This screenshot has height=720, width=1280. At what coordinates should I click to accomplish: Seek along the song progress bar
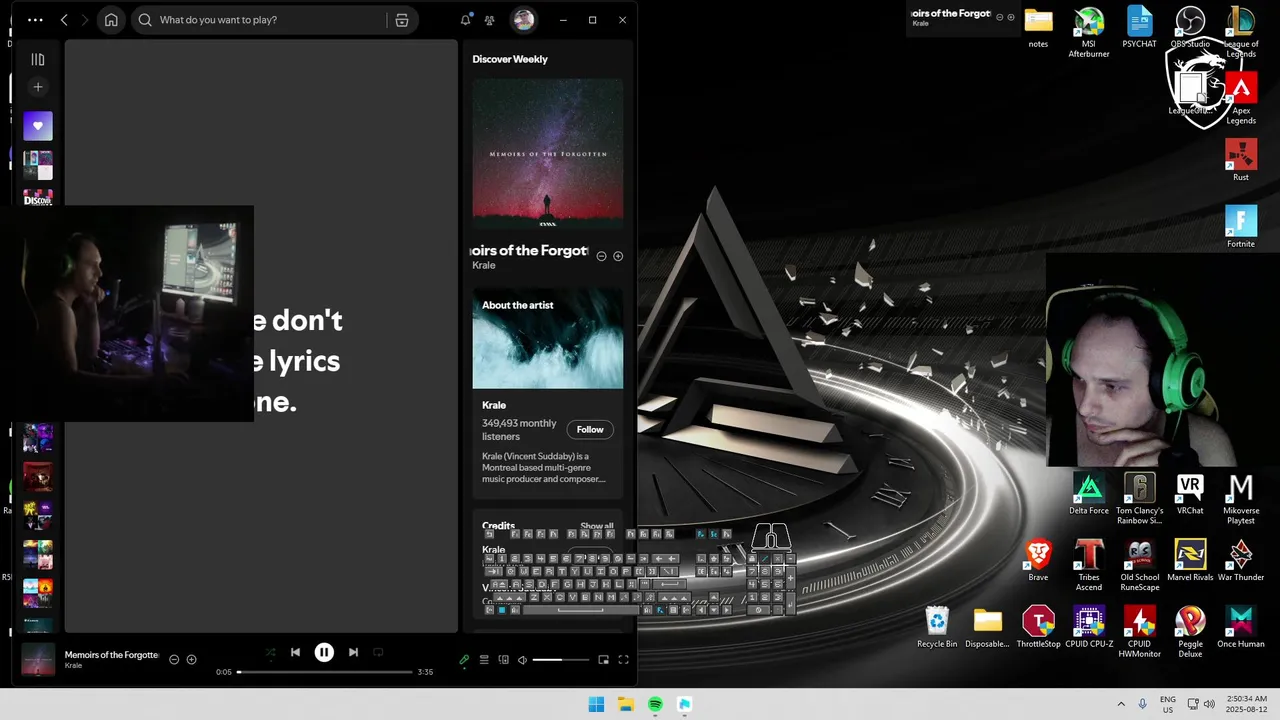tap(325, 672)
